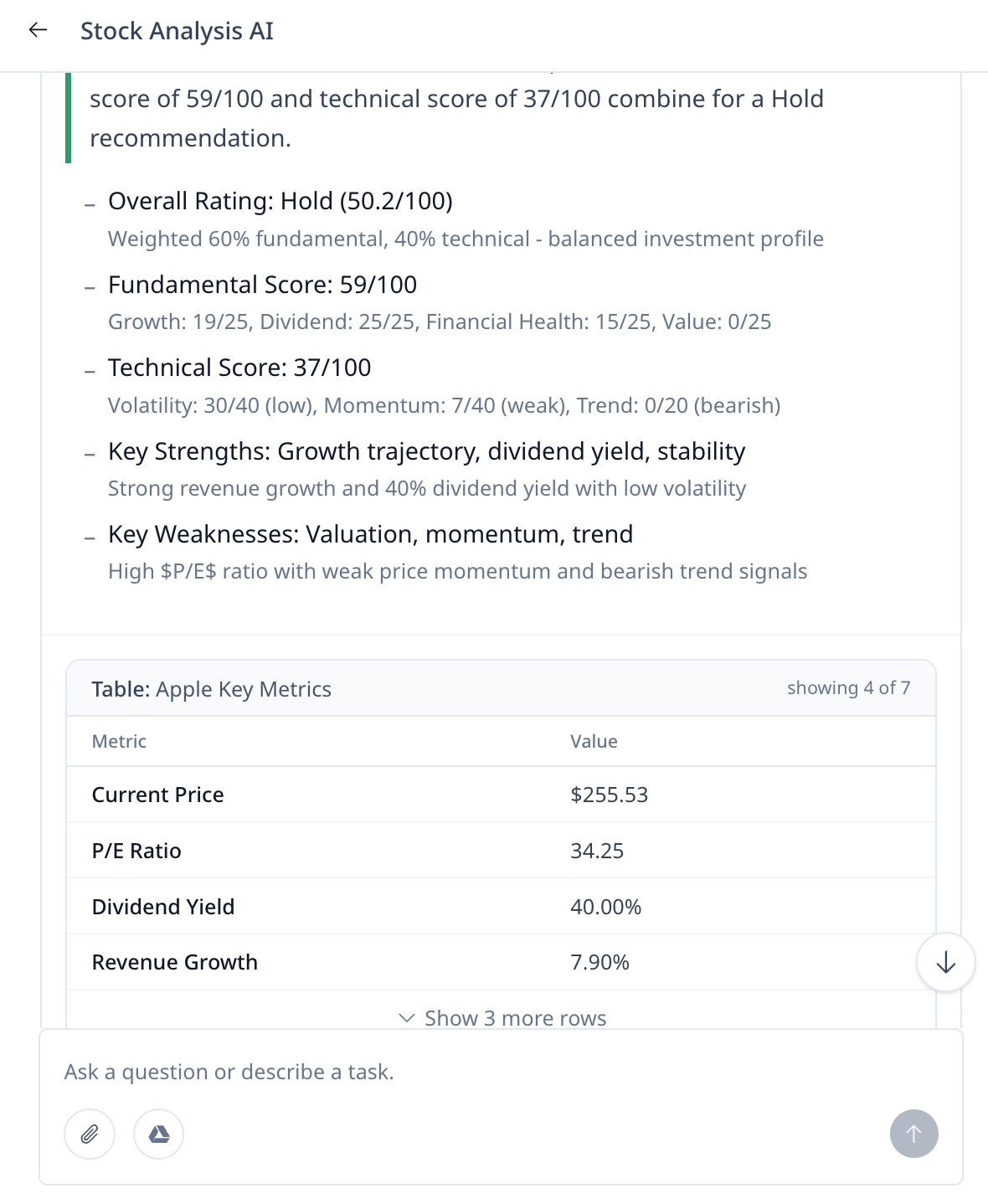Click the Metric column header
The height and width of the screenshot is (1204, 988).
click(x=119, y=741)
